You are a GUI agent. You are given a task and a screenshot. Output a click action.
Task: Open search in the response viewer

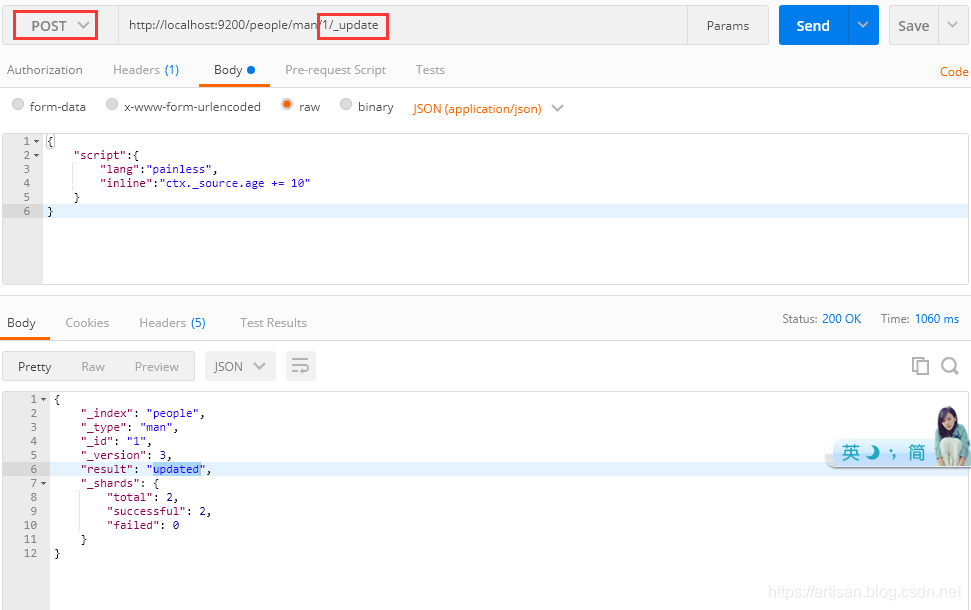pos(948,366)
